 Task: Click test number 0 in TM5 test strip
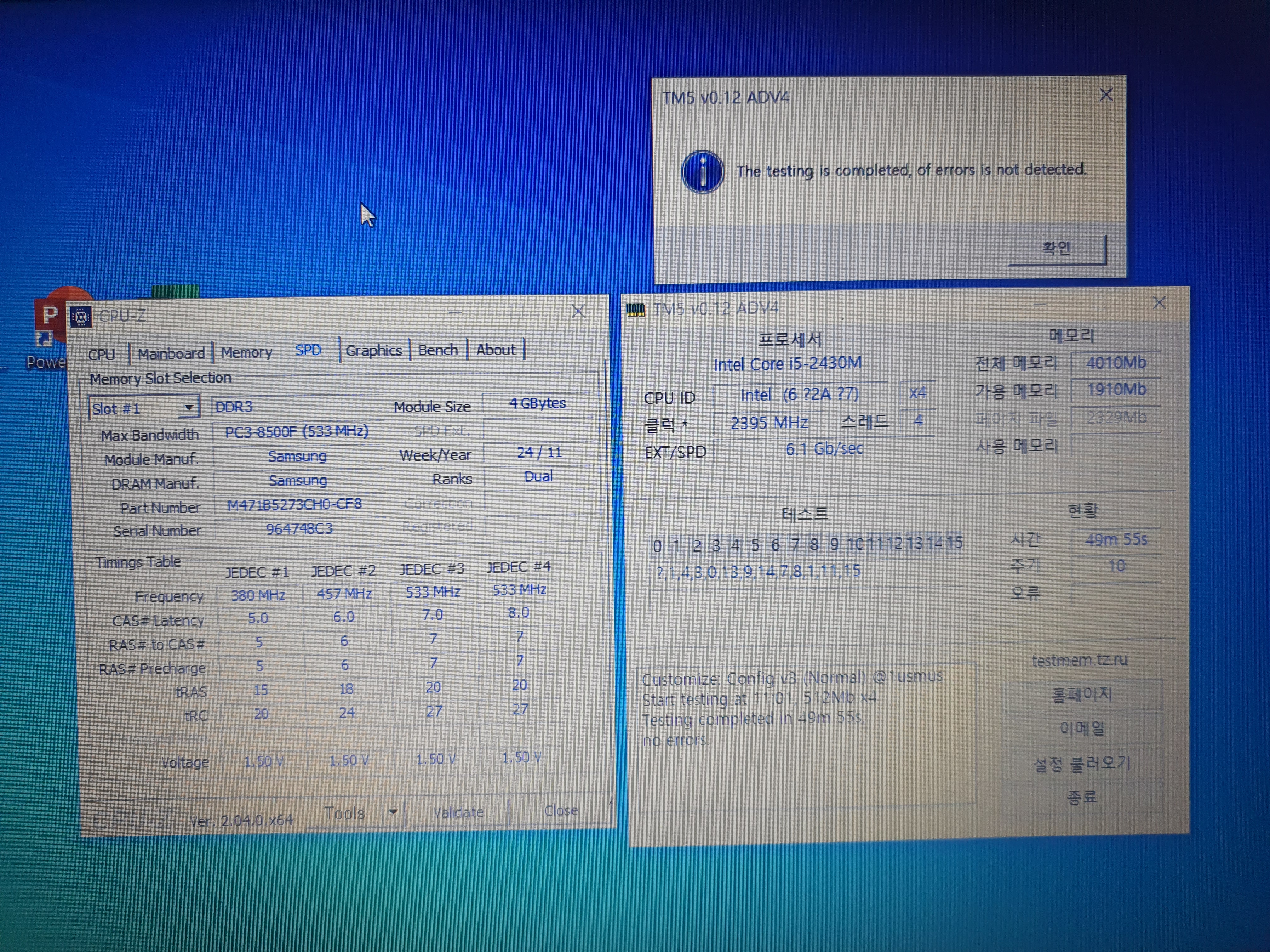(657, 546)
